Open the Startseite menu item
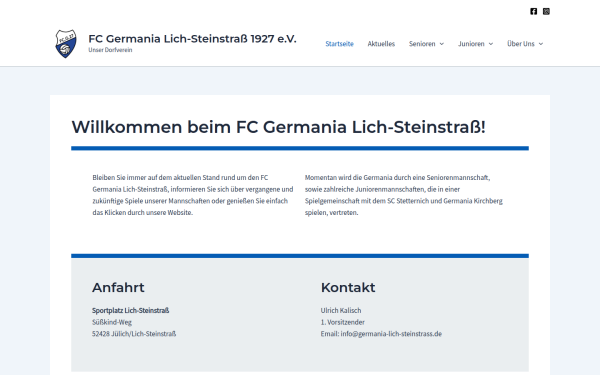This screenshot has height=375, width=600. click(339, 44)
